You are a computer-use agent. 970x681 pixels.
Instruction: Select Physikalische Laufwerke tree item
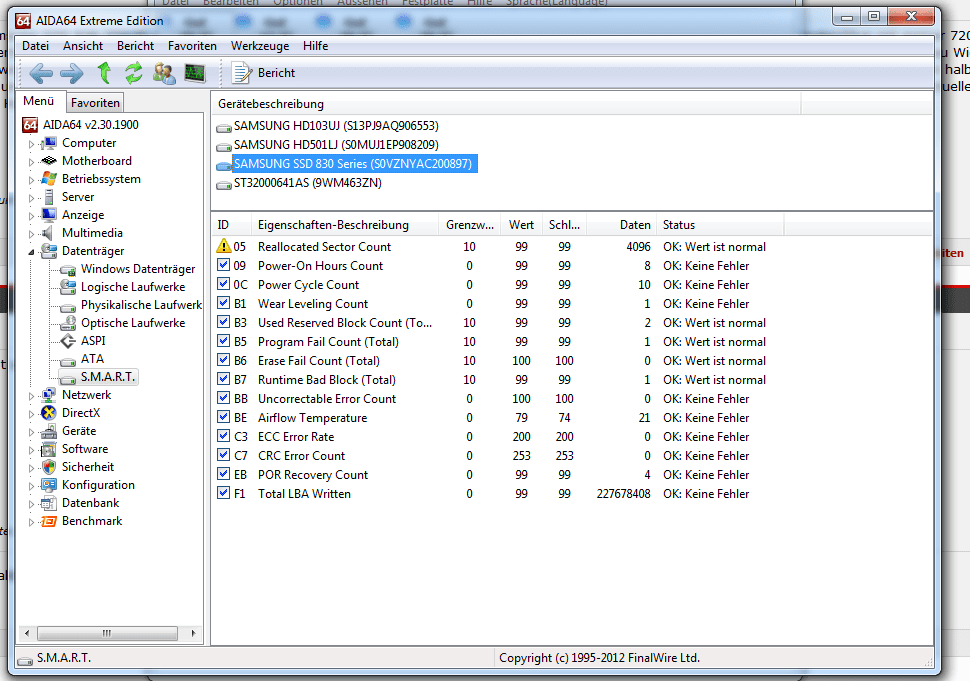(141, 305)
